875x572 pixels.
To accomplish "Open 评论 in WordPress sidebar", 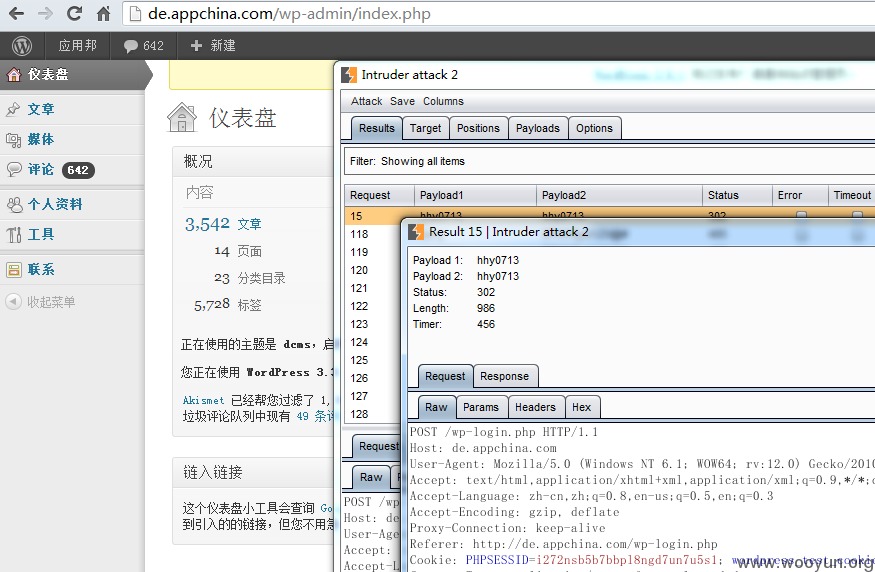I will tap(41, 170).
